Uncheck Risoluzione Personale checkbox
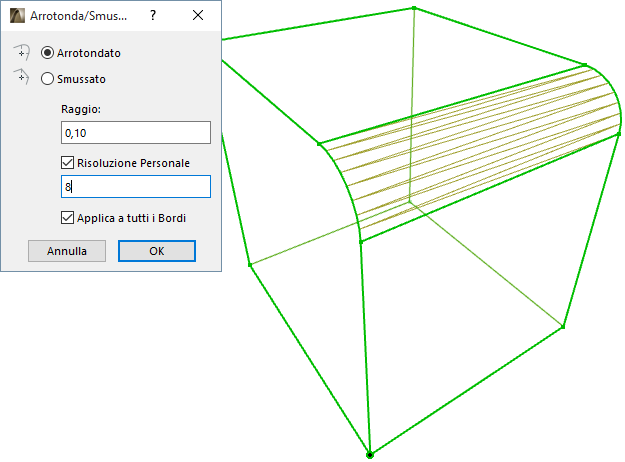Image resolution: width=625 pixels, height=462 pixels. (67, 163)
